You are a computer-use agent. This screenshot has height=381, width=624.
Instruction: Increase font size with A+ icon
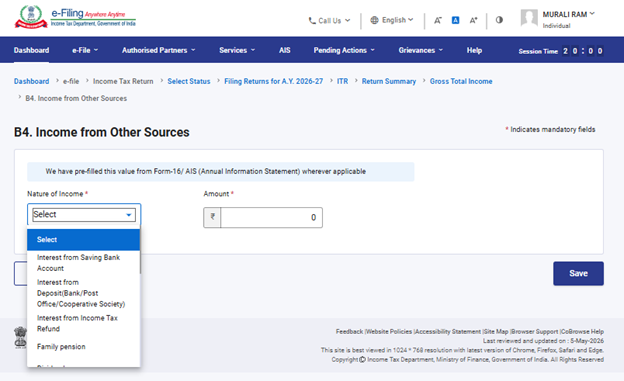point(473,20)
